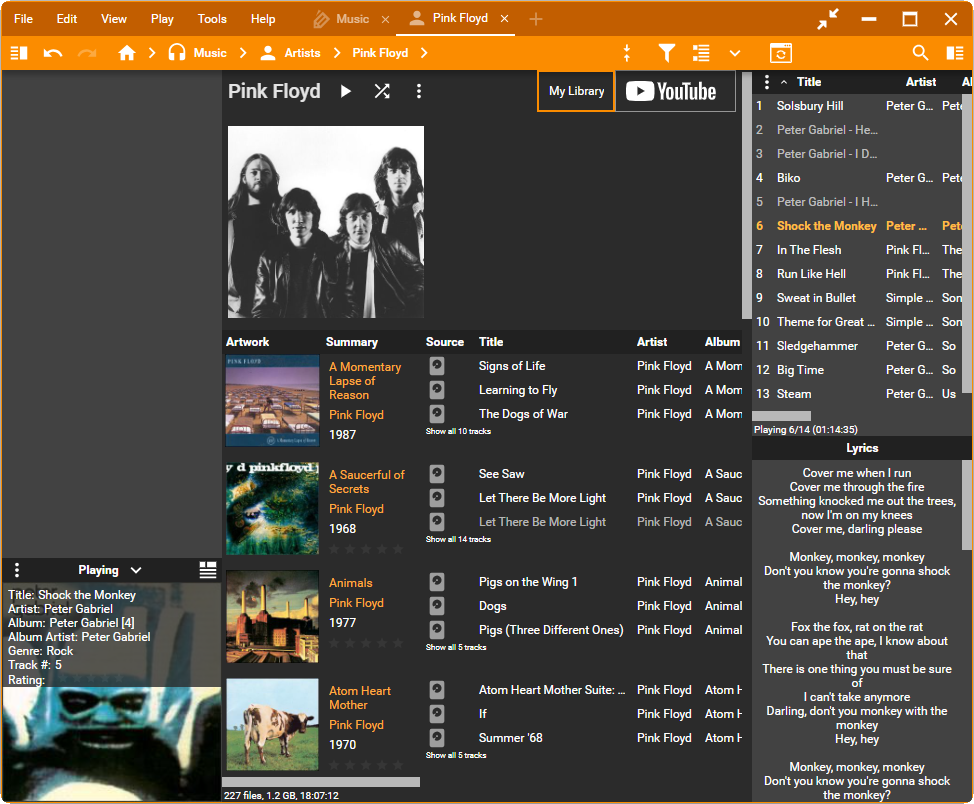Image resolution: width=974 pixels, height=804 pixels.
Task: Toggle the right panel visibility button
Action: pyautogui.click(x=955, y=53)
